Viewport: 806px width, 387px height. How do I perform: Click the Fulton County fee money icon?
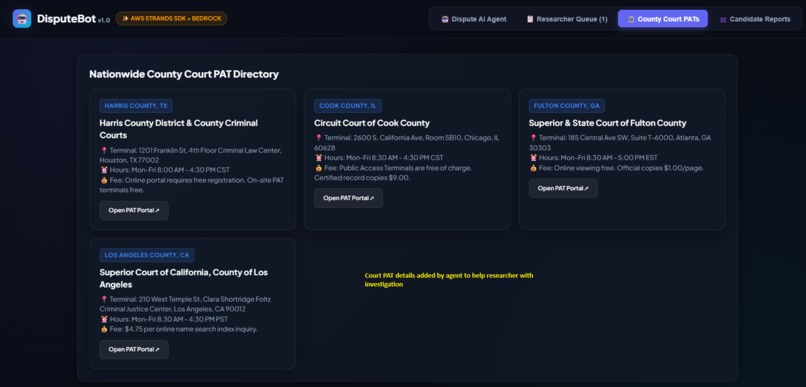point(533,168)
